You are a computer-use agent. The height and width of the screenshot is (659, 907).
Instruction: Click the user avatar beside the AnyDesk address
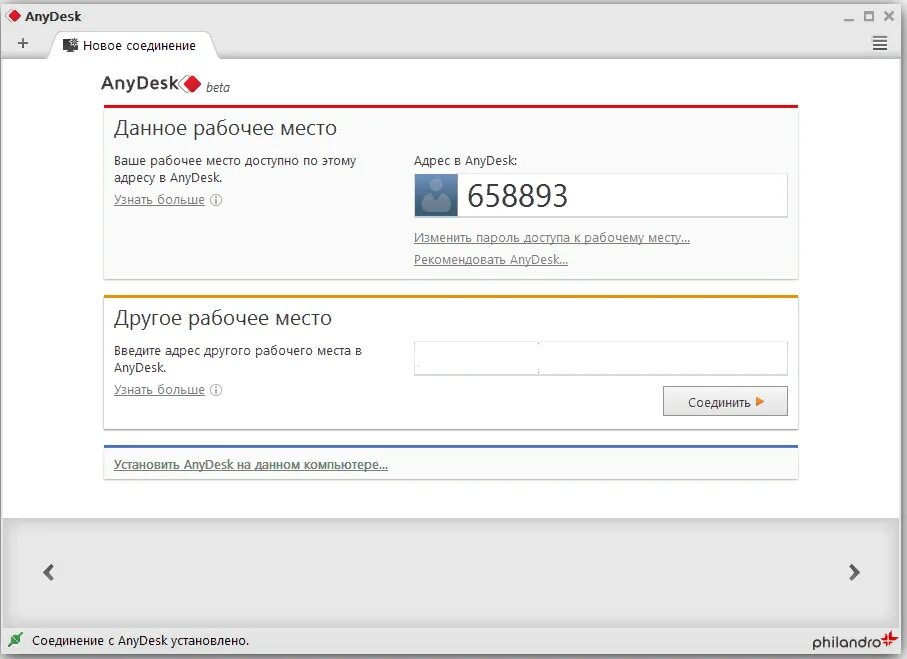pos(436,196)
